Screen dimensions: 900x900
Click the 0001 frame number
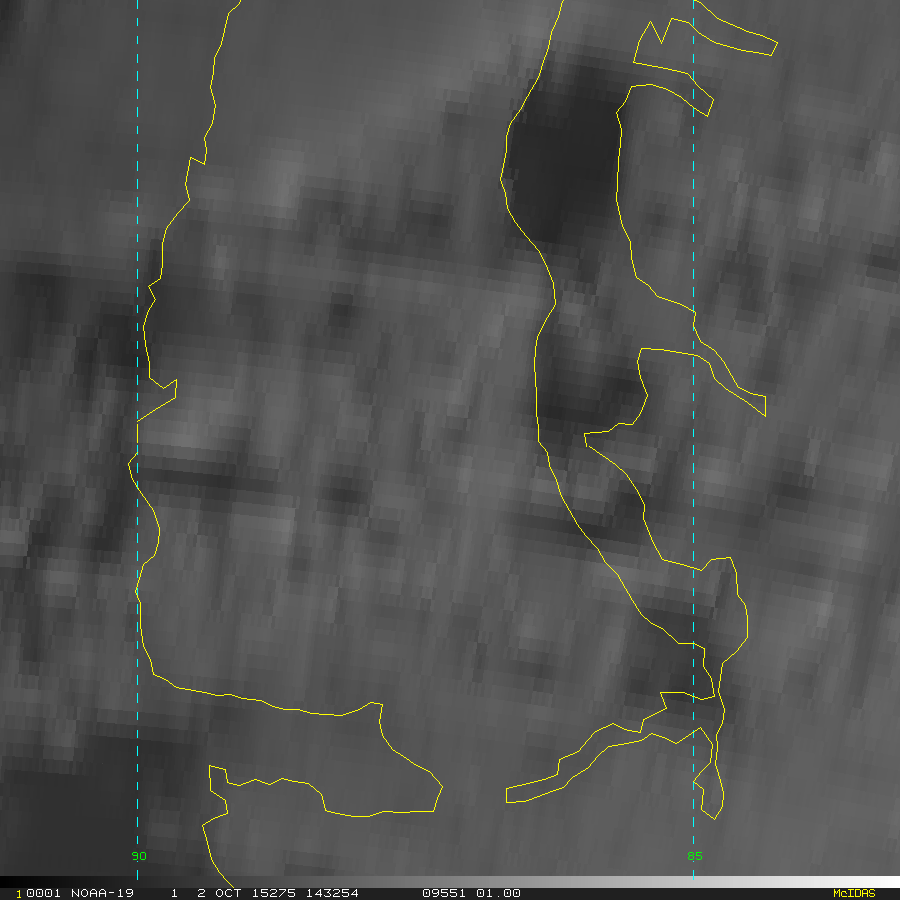(43, 893)
